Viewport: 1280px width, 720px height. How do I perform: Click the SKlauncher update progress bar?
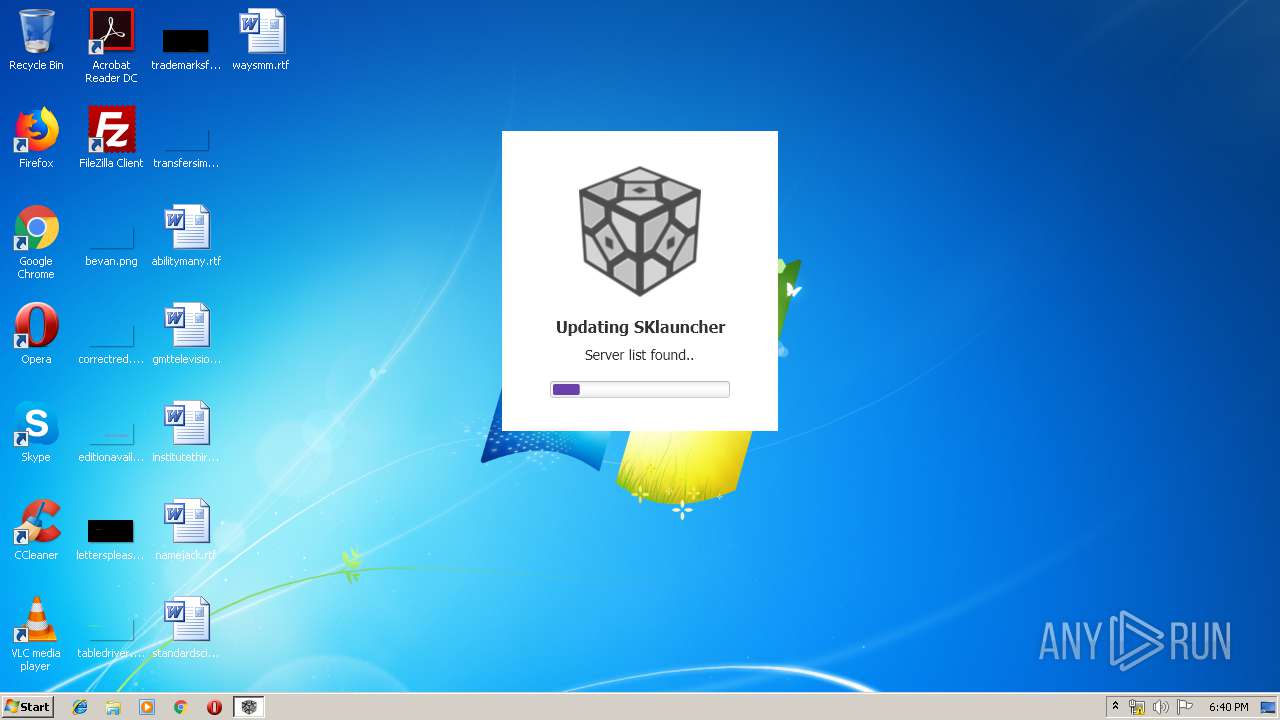click(640, 389)
